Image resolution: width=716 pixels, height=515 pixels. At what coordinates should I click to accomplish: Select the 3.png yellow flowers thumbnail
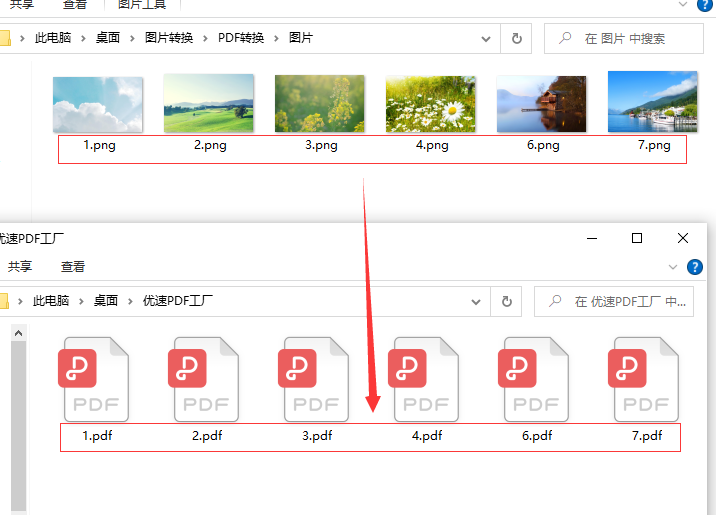320,104
